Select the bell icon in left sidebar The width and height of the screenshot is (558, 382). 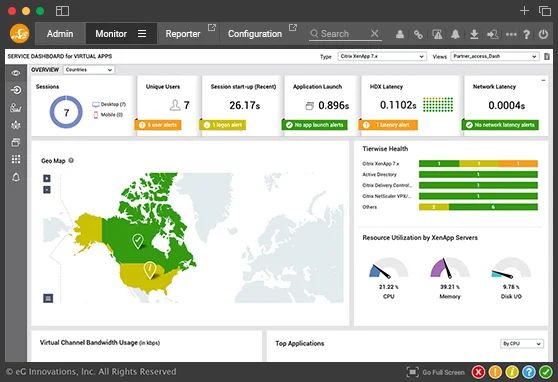click(16, 177)
